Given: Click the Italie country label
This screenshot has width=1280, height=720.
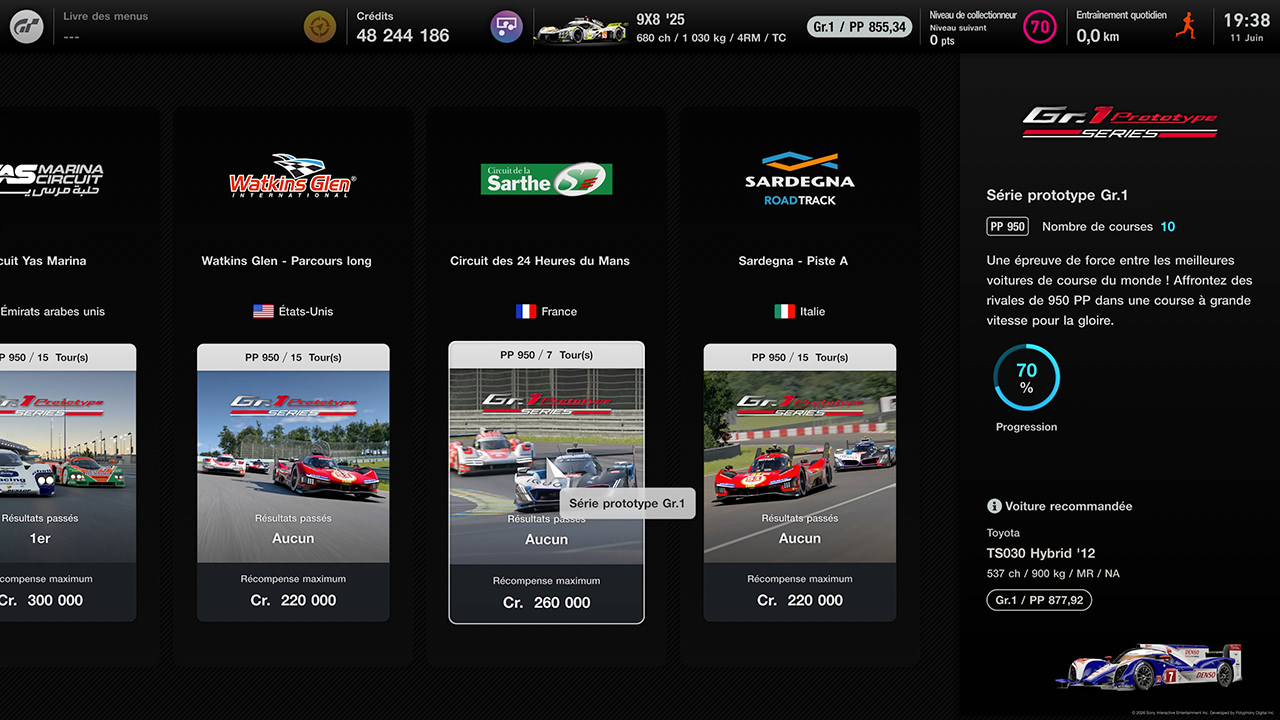Looking at the screenshot, I should pos(813,311).
